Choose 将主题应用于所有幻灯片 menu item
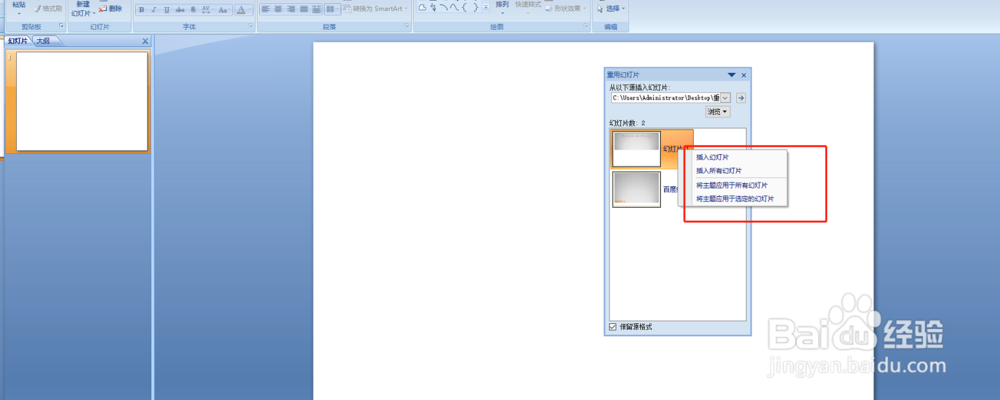 click(x=733, y=185)
